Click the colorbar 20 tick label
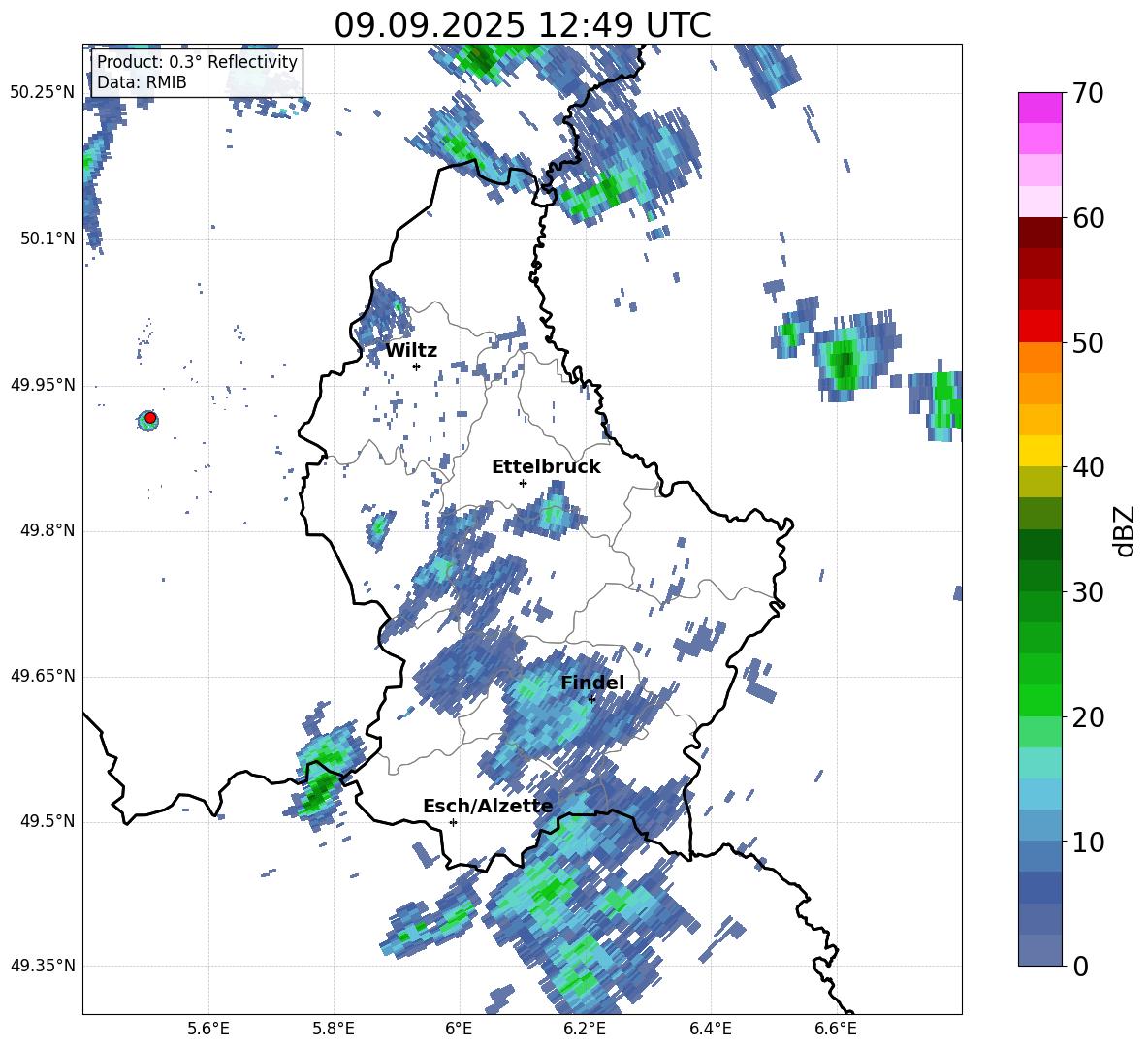1148x1048 pixels. point(1087,717)
